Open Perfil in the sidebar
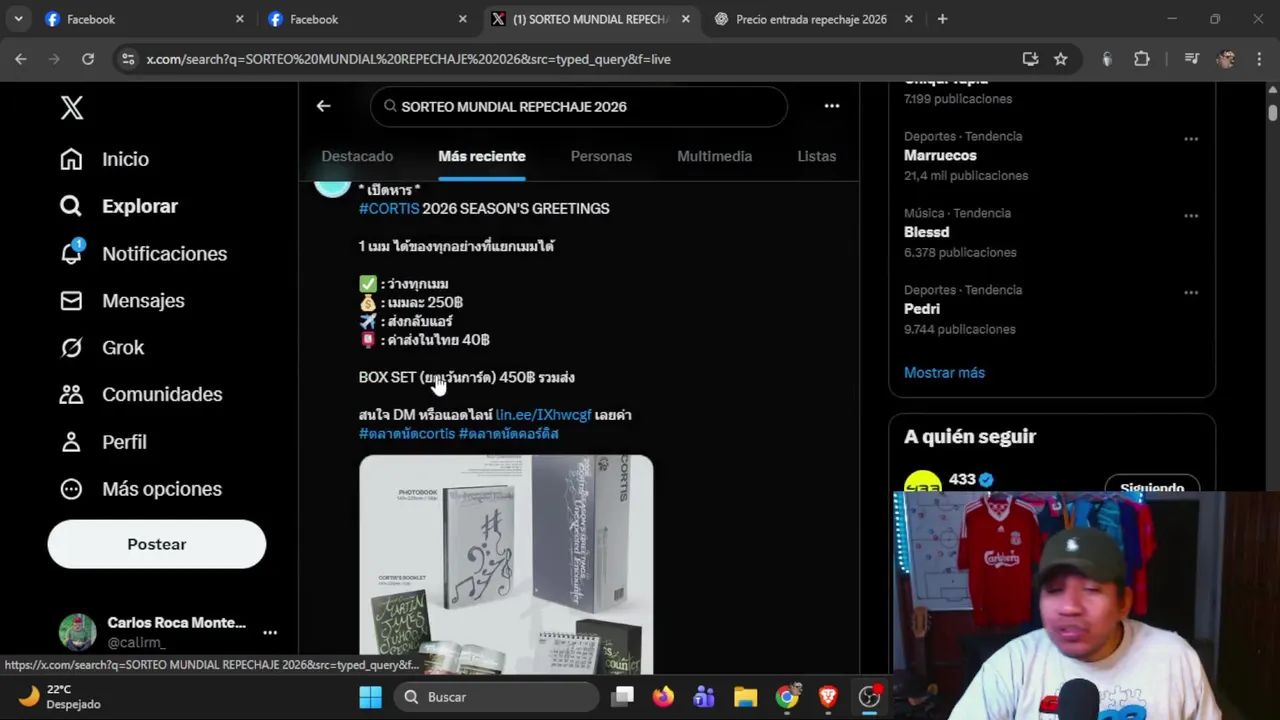 (103, 441)
